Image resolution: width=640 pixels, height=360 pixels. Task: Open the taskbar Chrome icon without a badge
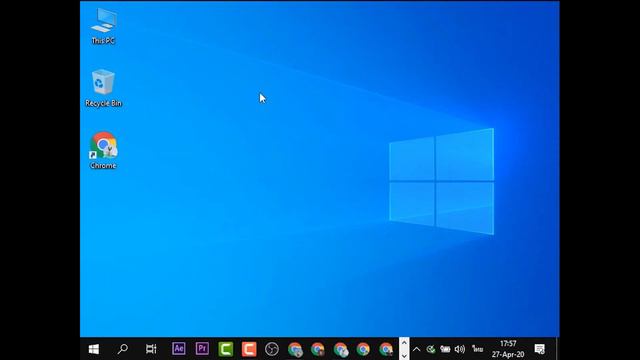(x=363, y=349)
